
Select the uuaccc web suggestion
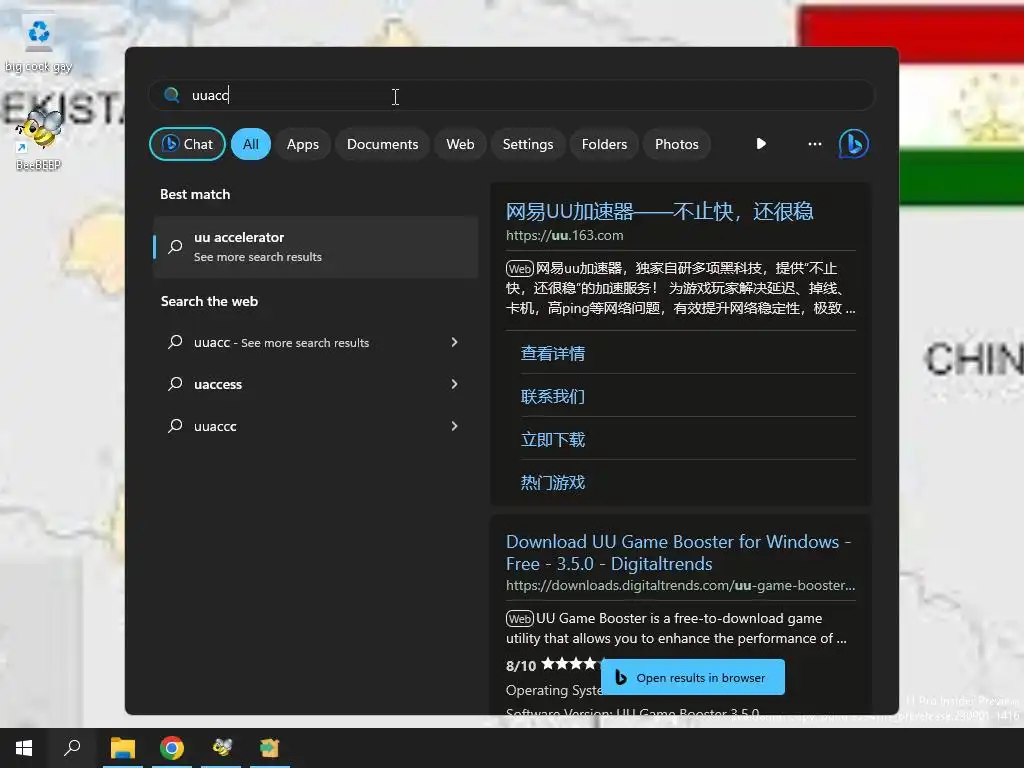(x=315, y=426)
